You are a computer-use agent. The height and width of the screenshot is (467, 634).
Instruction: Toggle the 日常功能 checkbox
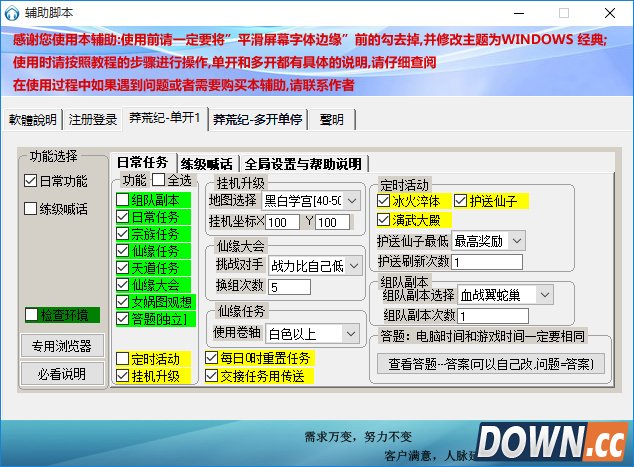[30, 181]
